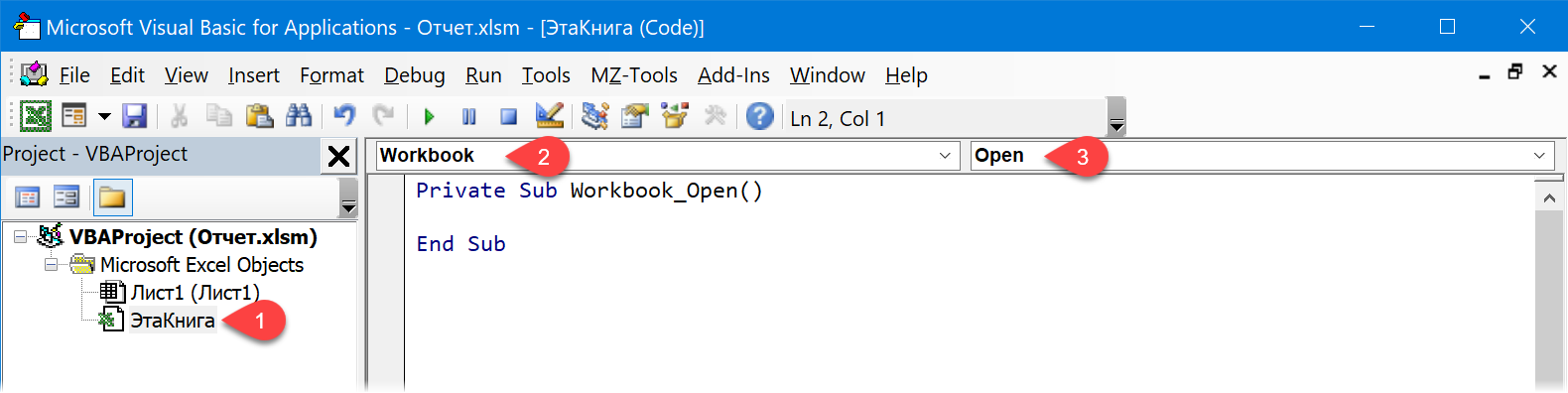
Task: Open the Insert object dropdown arrow
Action: [104, 116]
